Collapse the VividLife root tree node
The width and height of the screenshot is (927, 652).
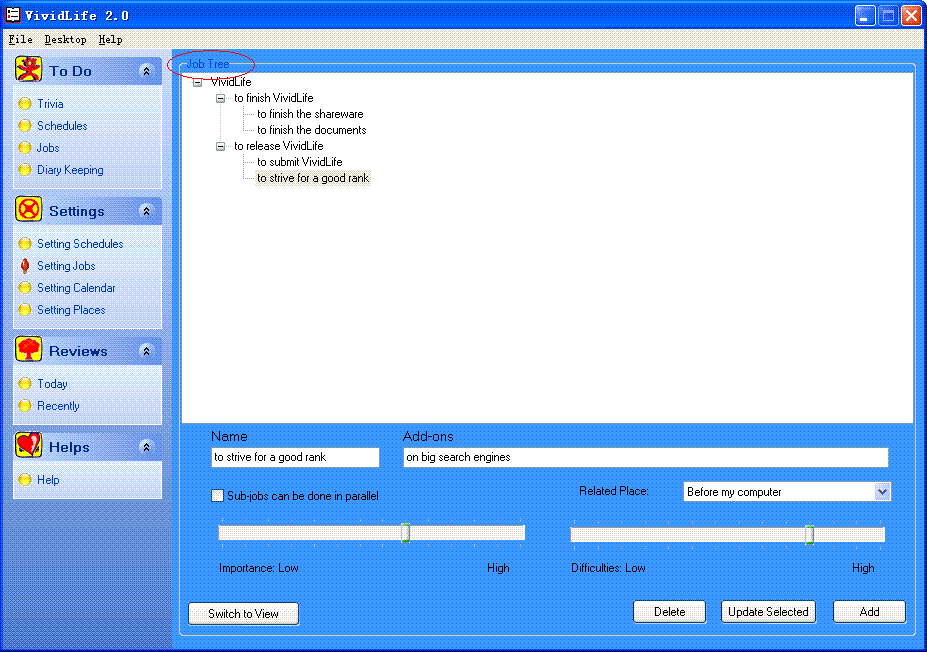[197, 83]
